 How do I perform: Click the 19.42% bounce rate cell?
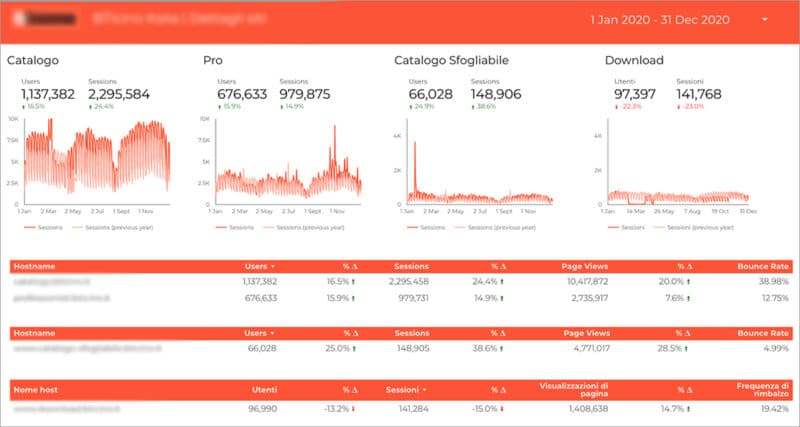pyautogui.click(x=776, y=409)
